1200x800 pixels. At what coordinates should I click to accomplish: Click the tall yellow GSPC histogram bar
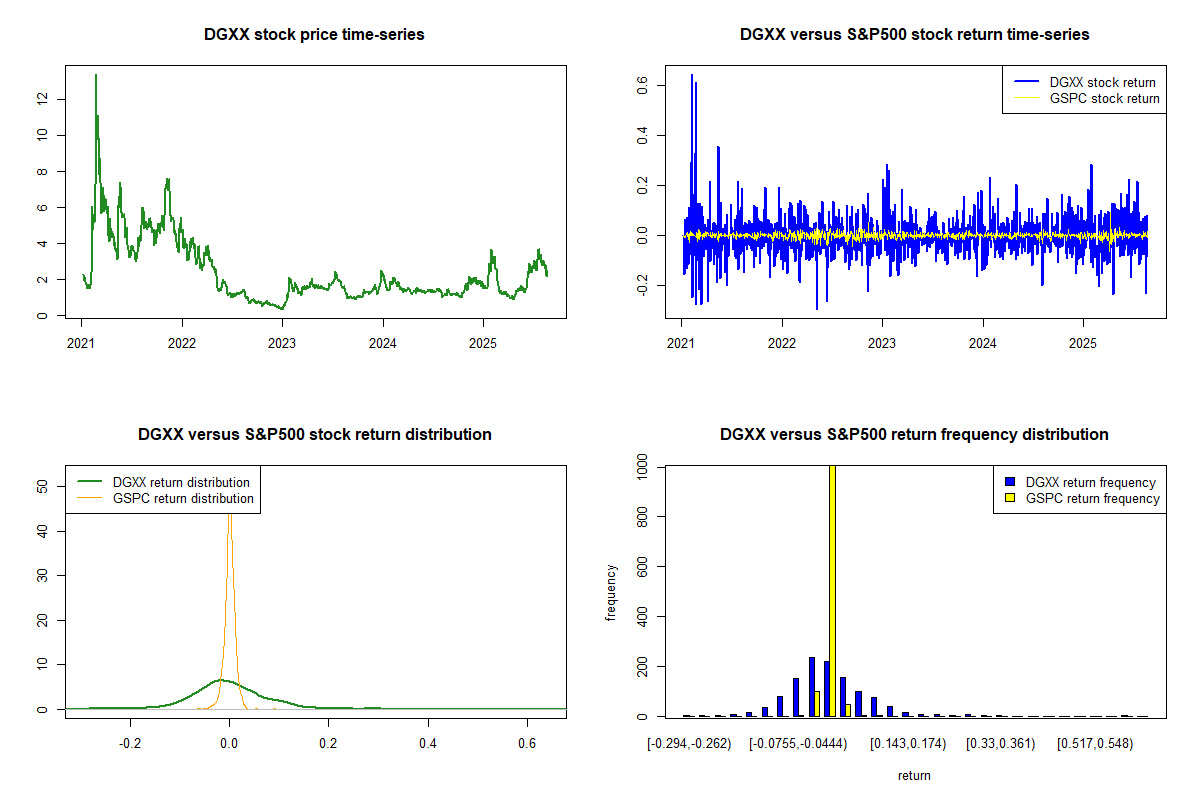(x=832, y=590)
